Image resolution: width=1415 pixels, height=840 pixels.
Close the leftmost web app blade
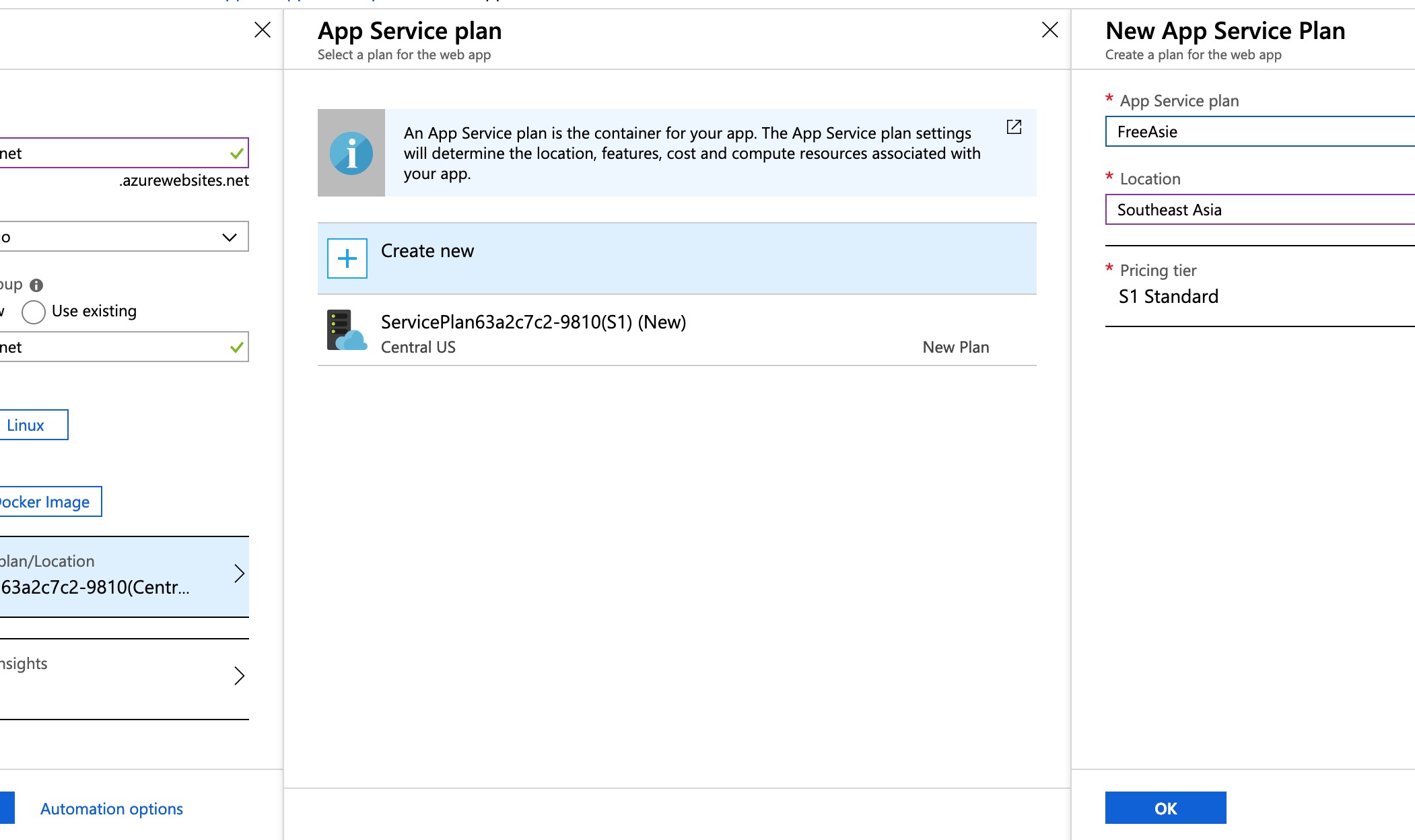click(263, 30)
